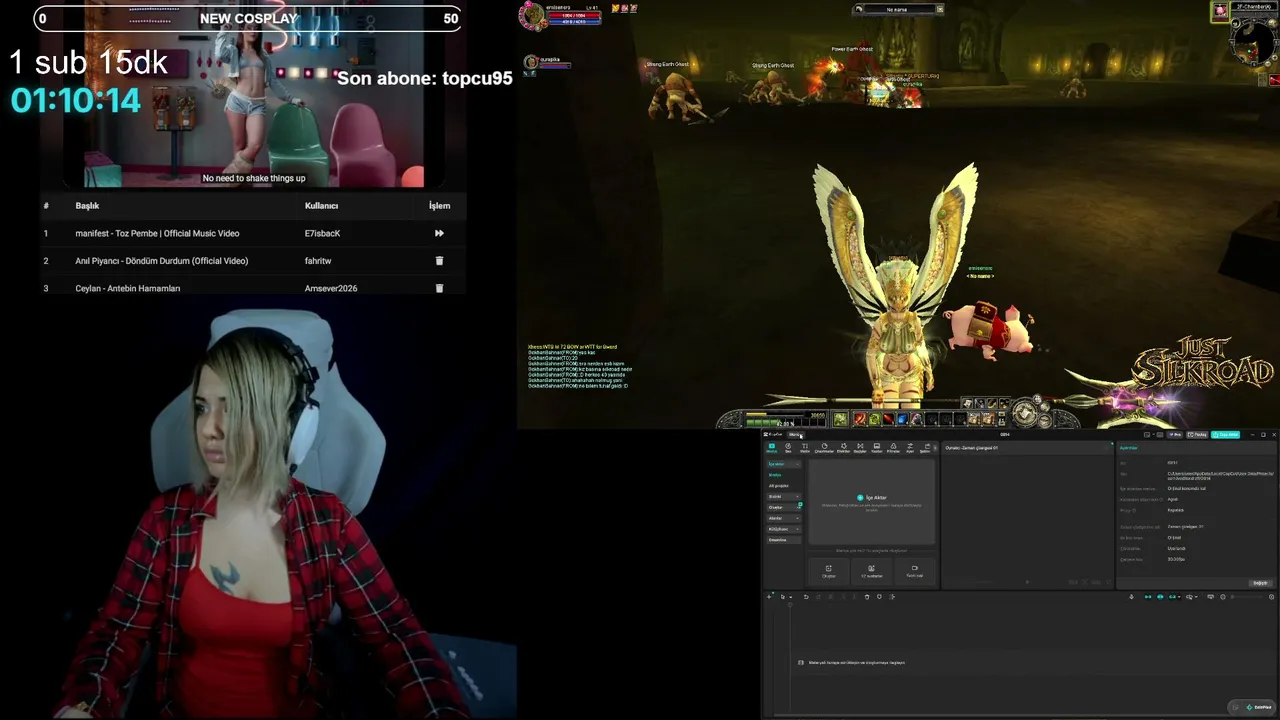Skip the manifest - Toz Pembe song
Screen dimensions: 1280x720
[x=439, y=233]
